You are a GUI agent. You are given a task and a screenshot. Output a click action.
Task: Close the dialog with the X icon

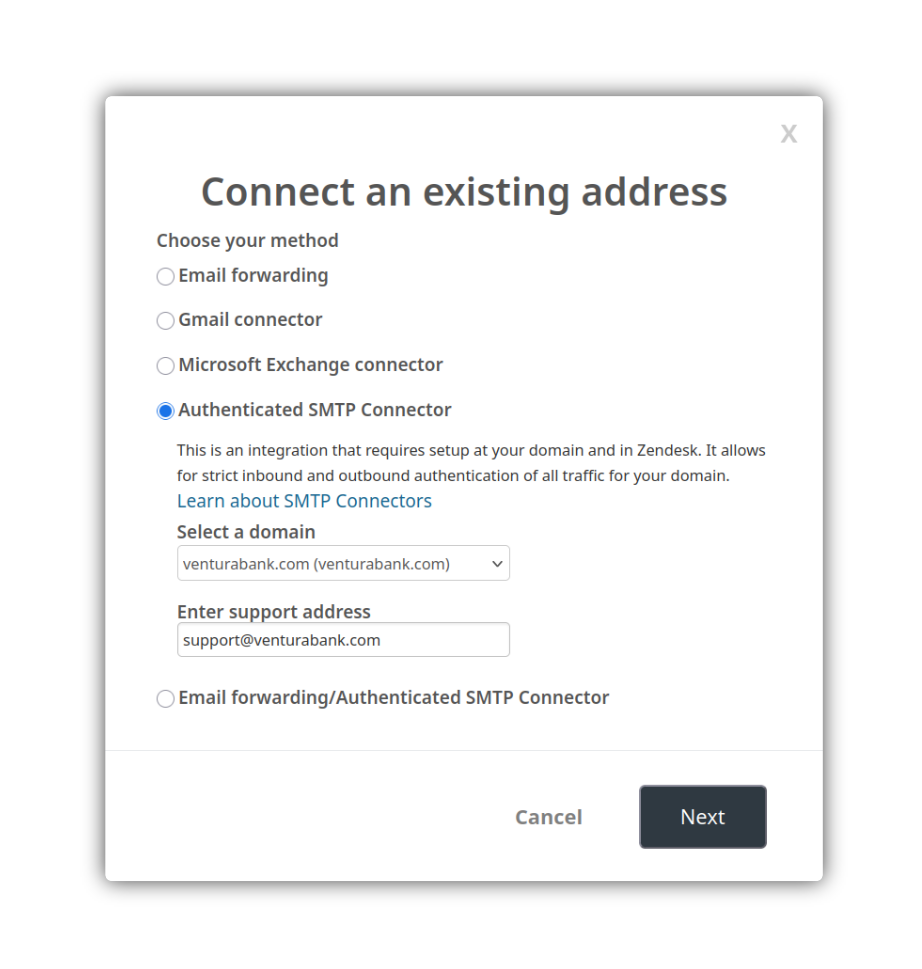789,134
